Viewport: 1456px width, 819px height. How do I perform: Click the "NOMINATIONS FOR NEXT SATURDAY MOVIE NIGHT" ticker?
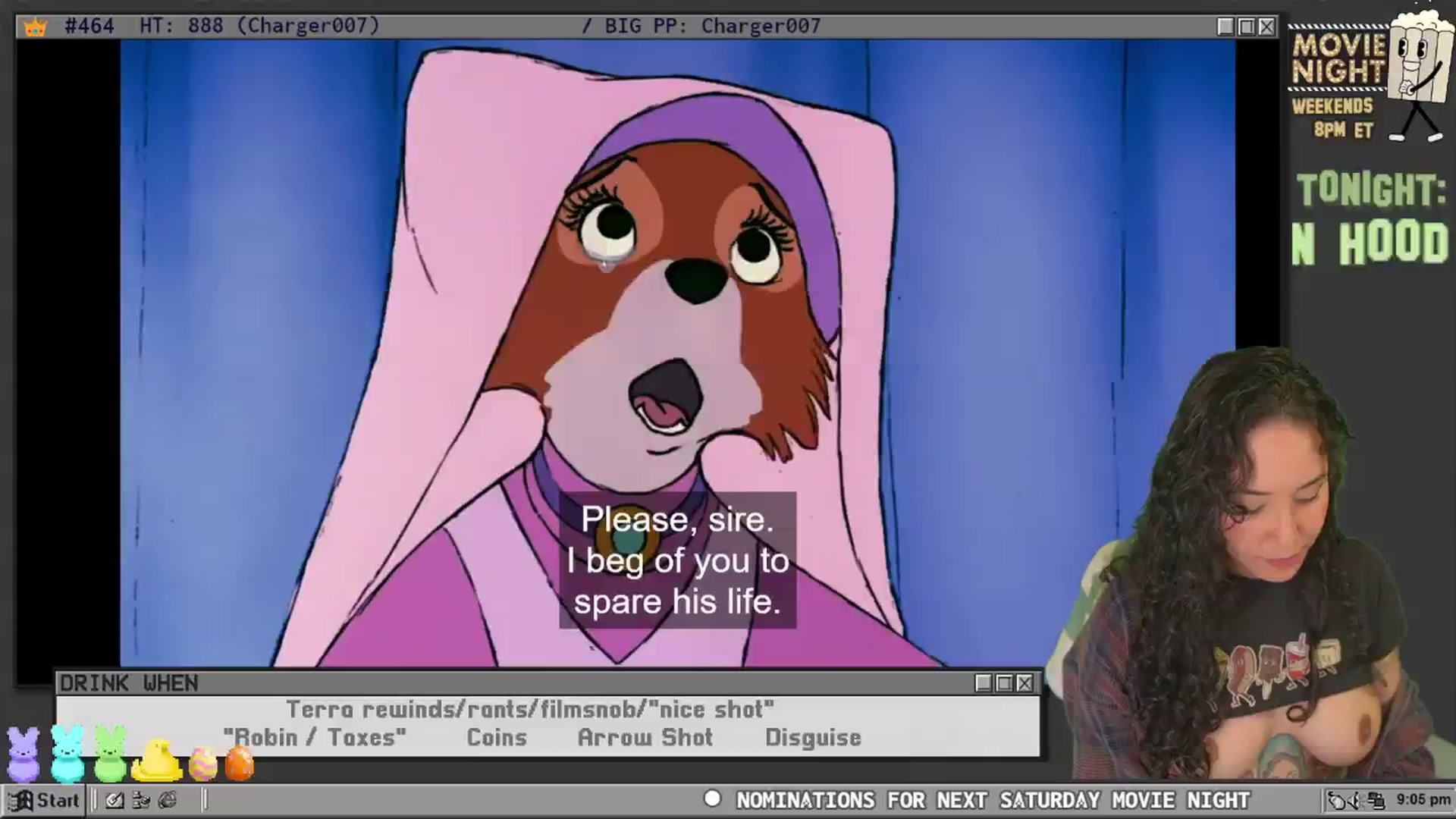[993, 800]
